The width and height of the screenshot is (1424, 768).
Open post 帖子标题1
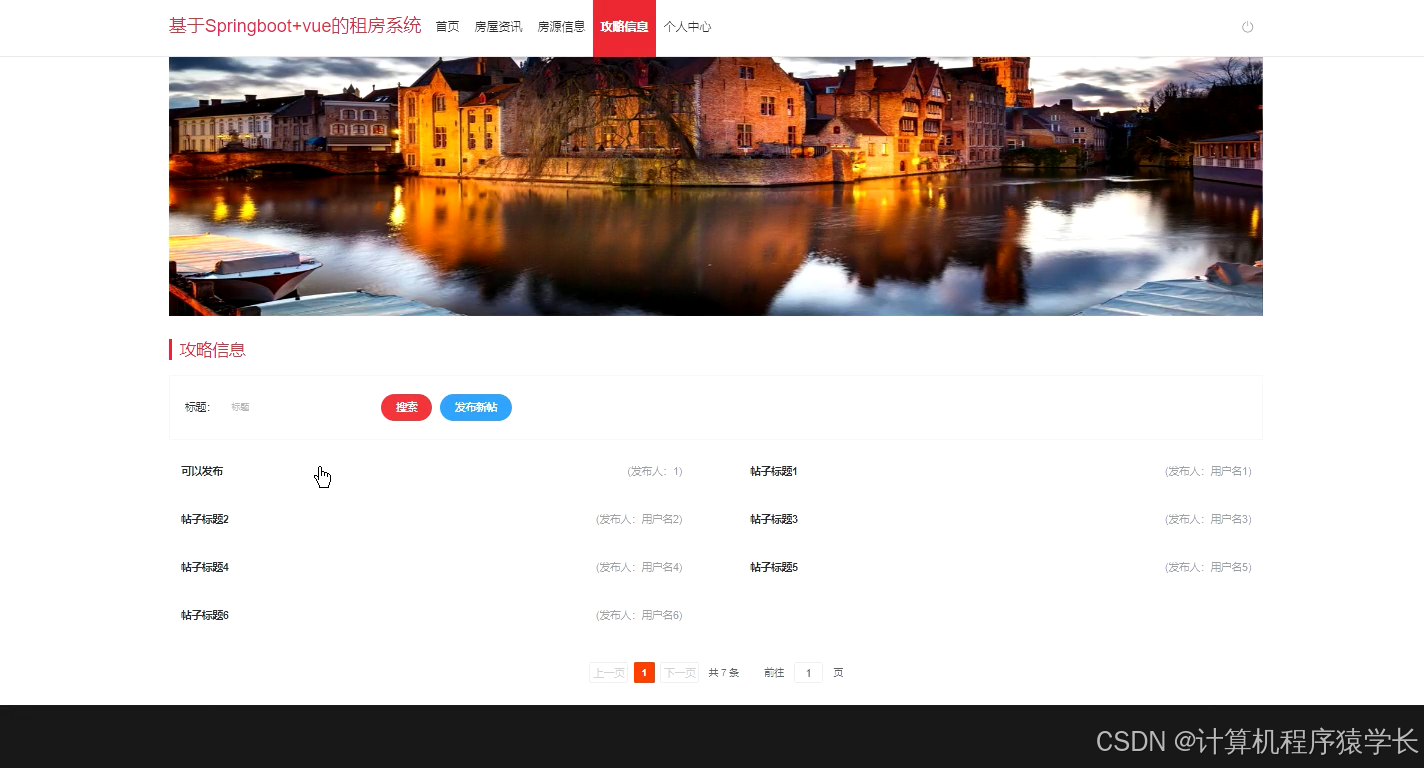[x=774, y=471]
